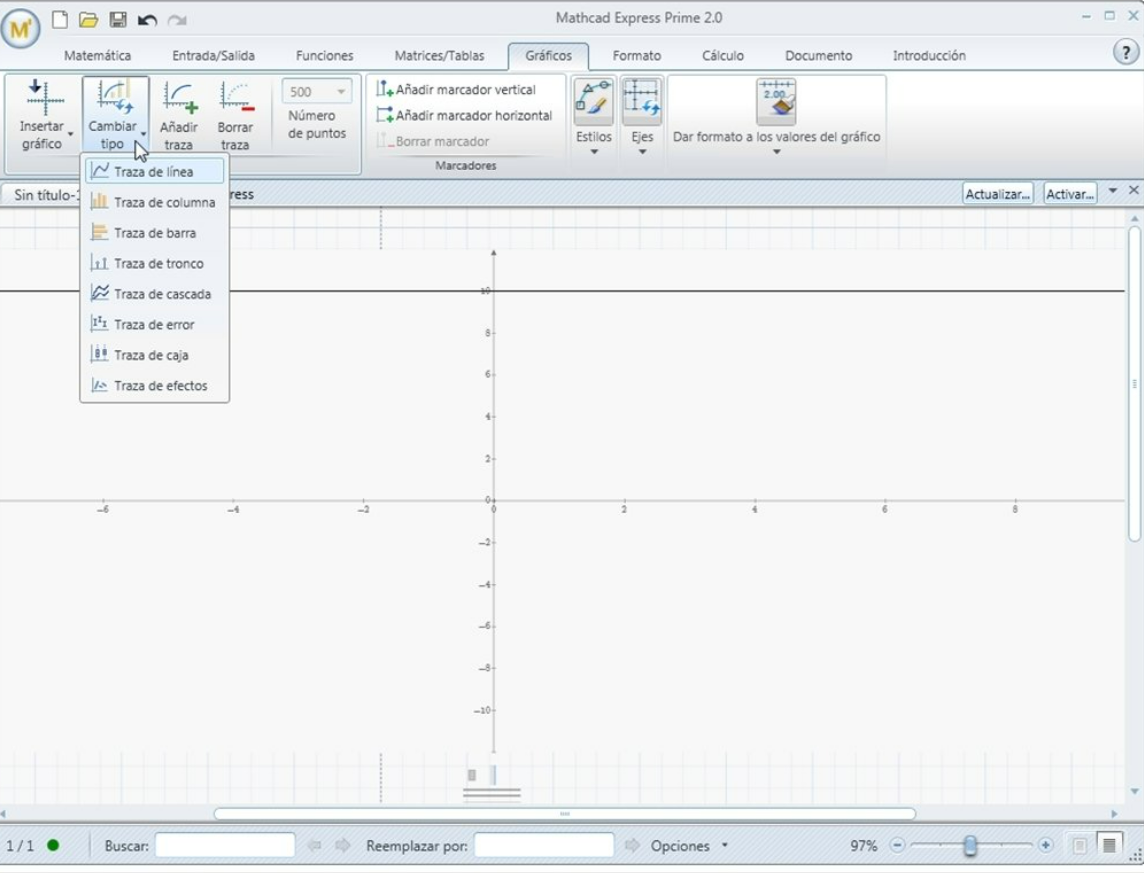Go to previous search result arrow
1144x873 pixels.
(x=314, y=845)
